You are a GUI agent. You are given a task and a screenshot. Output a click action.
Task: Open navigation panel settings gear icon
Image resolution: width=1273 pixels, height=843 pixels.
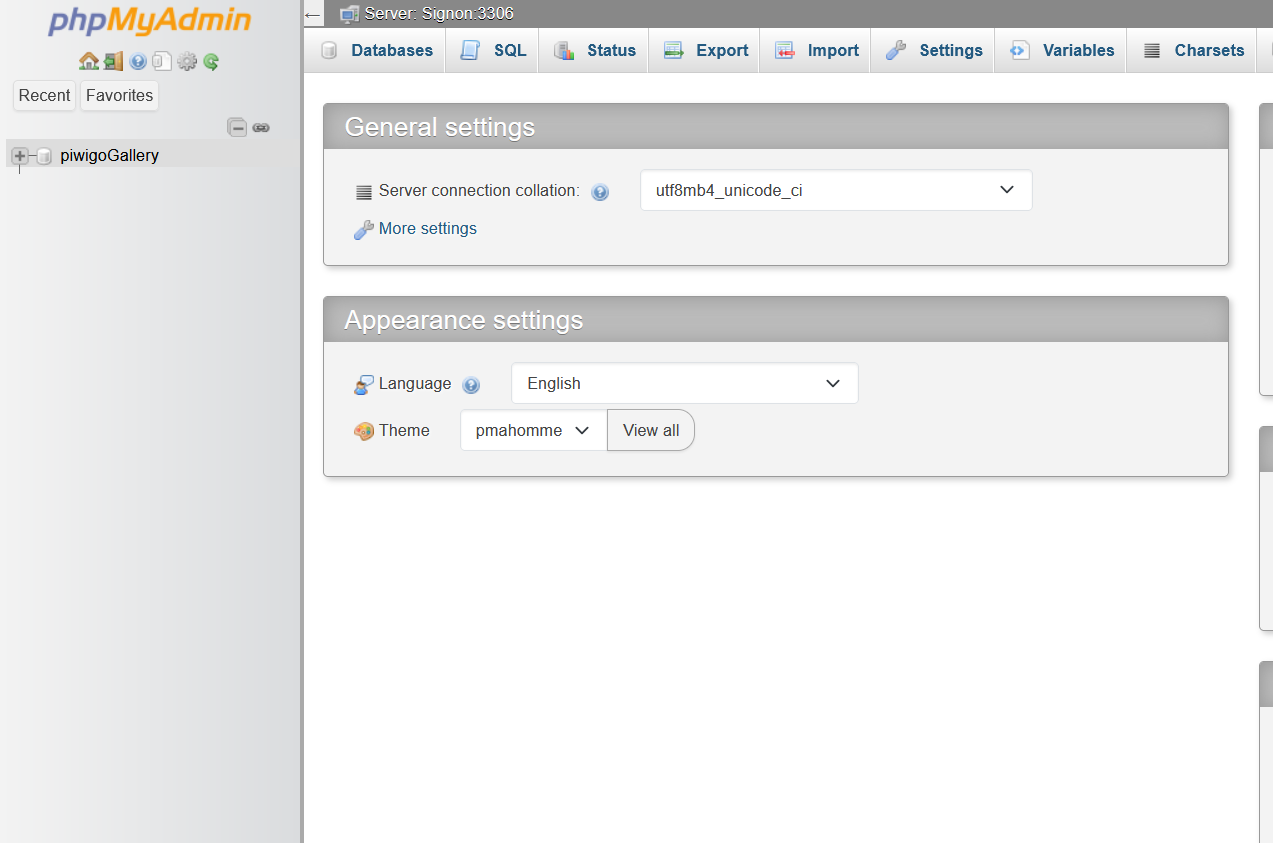click(x=187, y=62)
